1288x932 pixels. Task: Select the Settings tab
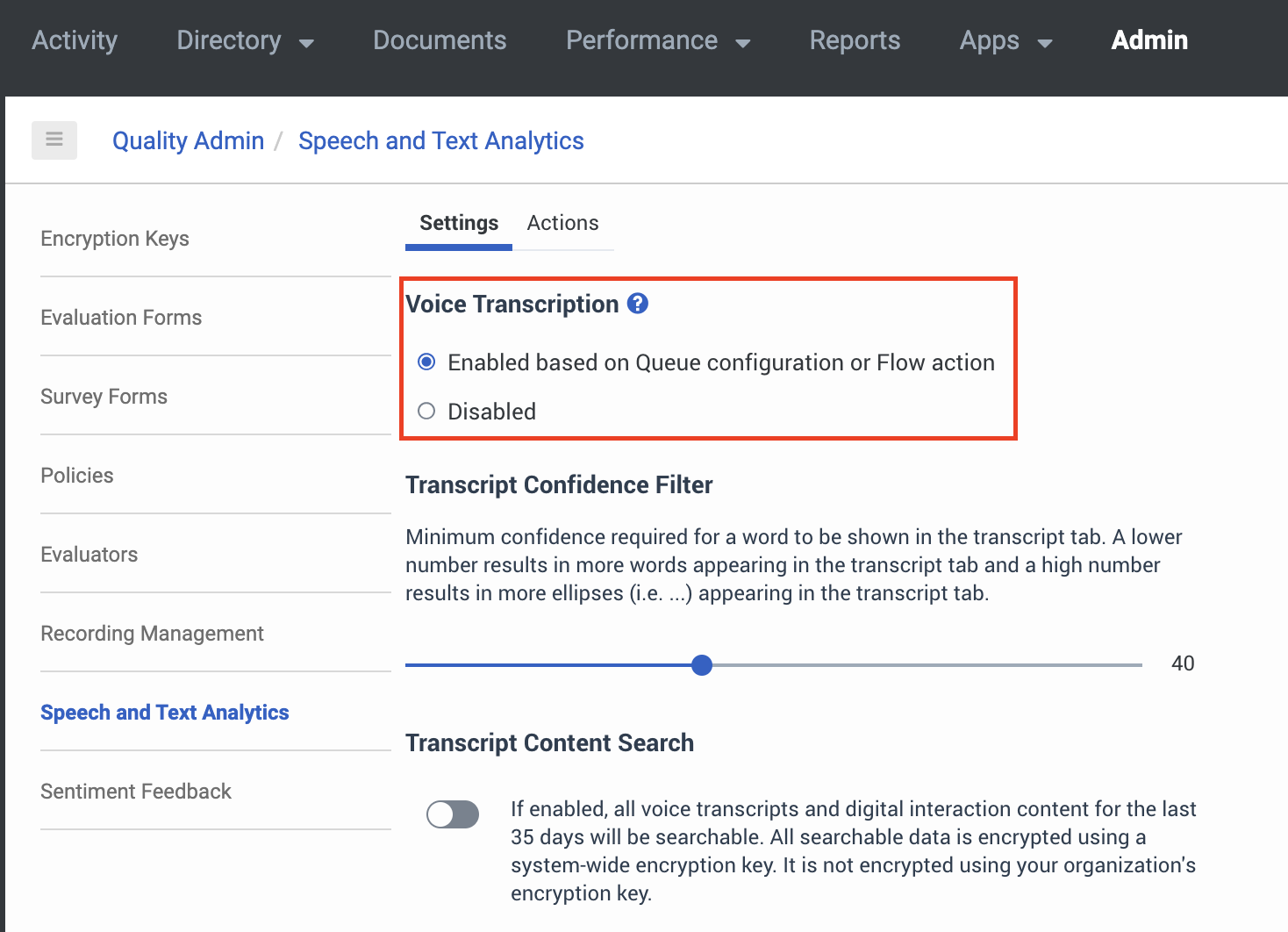(x=458, y=223)
